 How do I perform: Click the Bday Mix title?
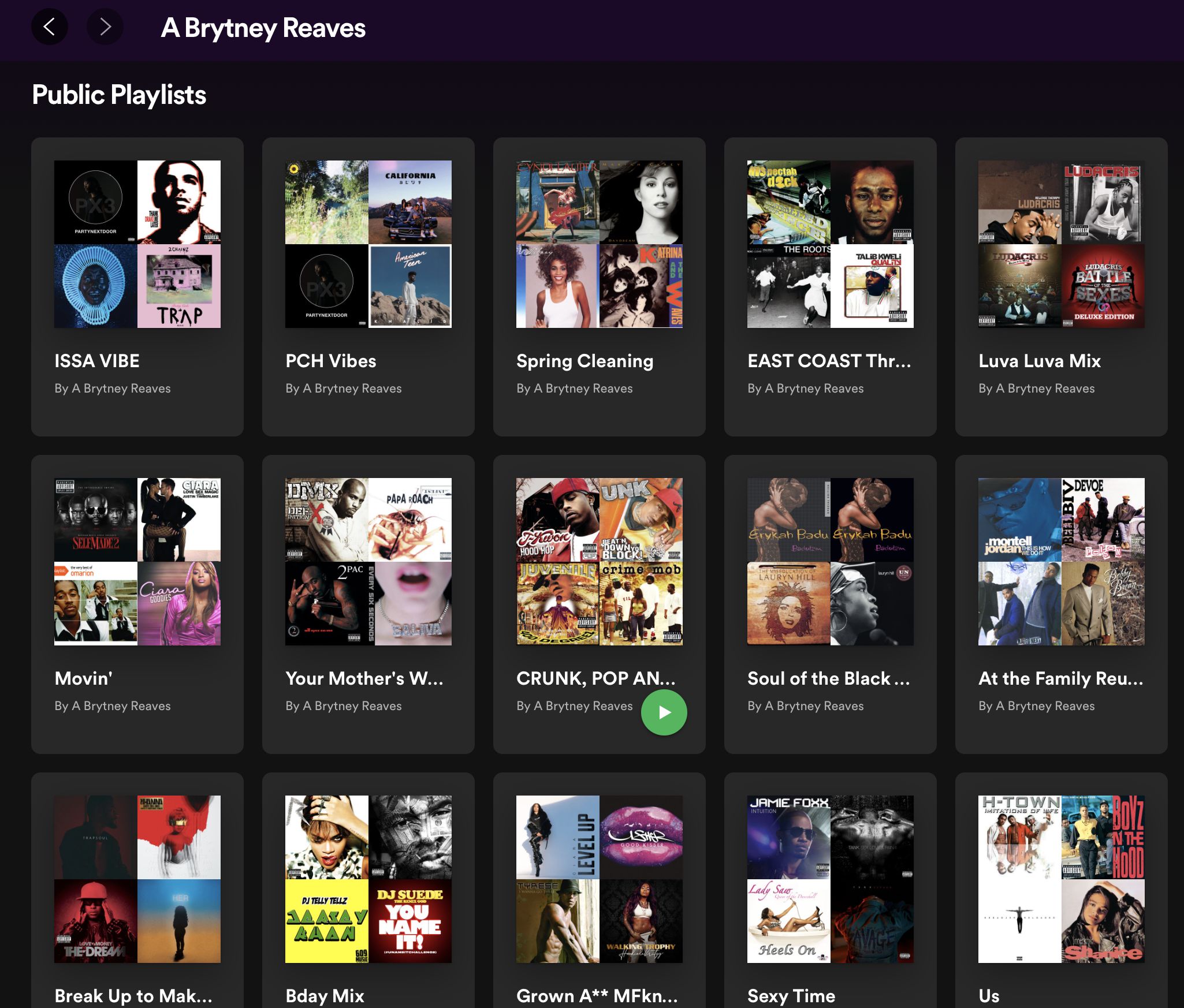click(x=325, y=996)
